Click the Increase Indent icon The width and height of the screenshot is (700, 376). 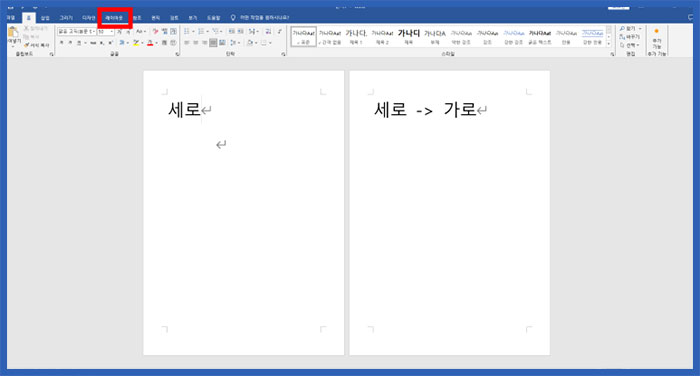pyautogui.click(x=240, y=31)
